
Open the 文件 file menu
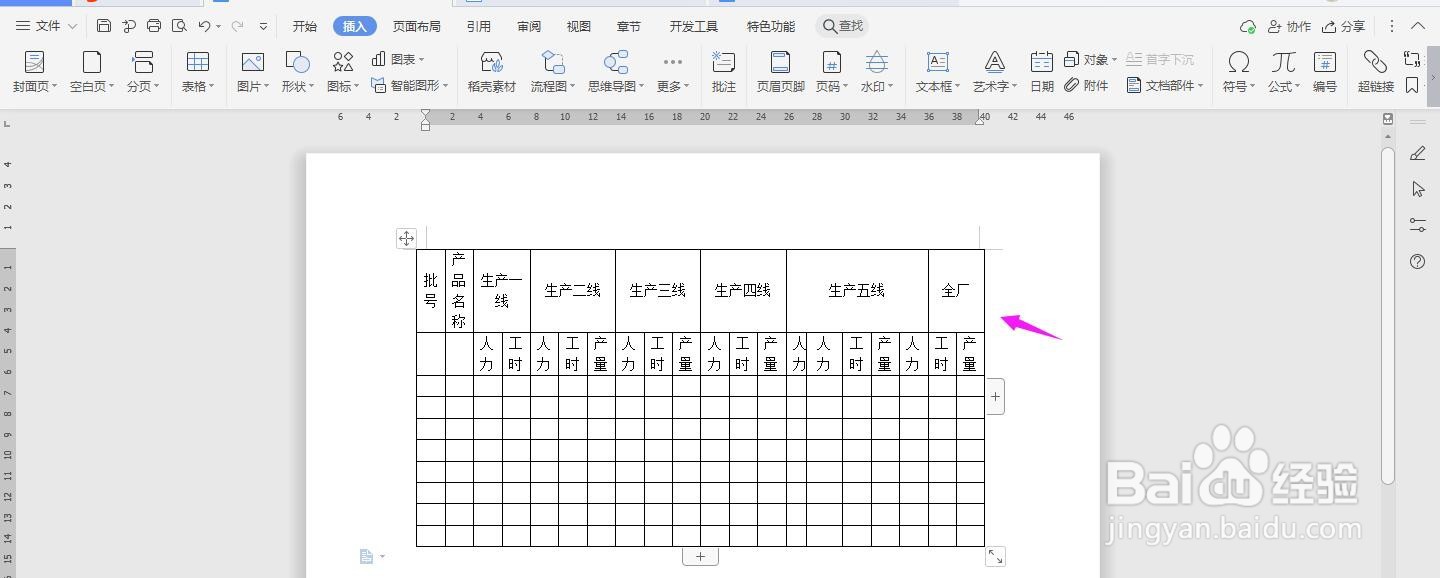point(48,26)
